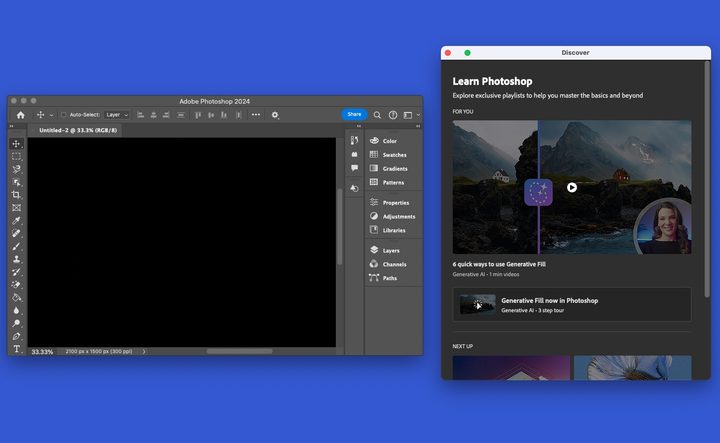Open Search in Photoshop options bar
This screenshot has height=443, width=720.
pyautogui.click(x=377, y=115)
